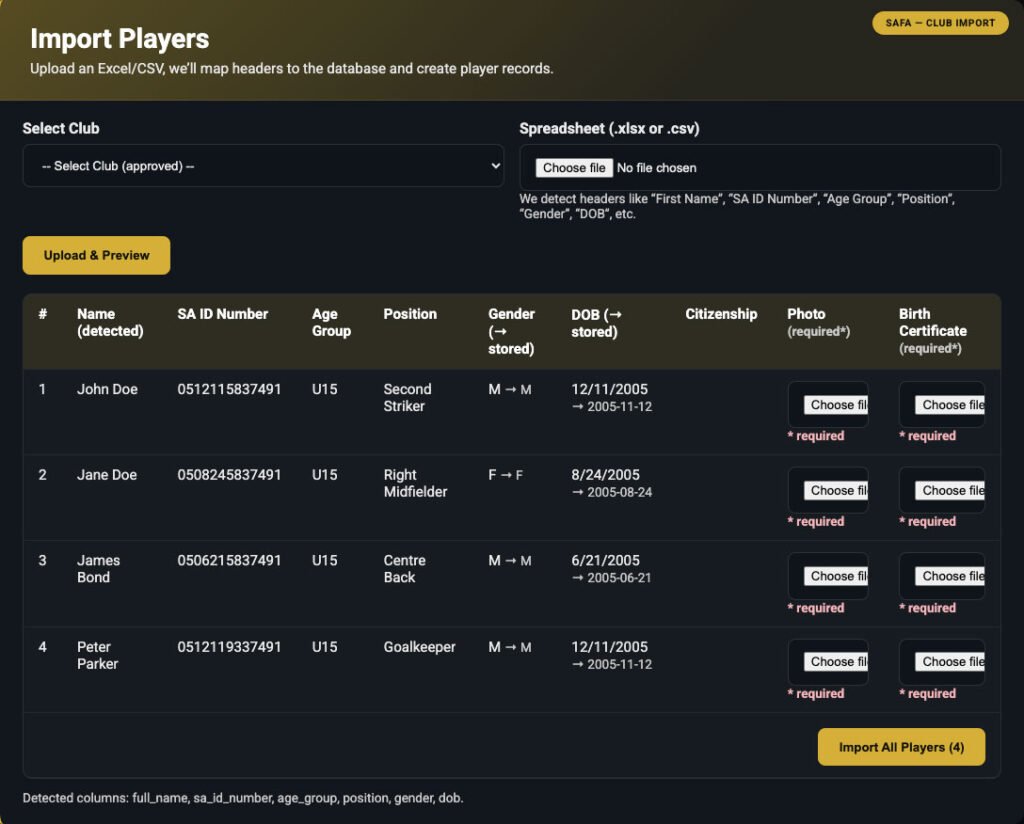Choose birth certificate file for Peter Parker

[x=947, y=662]
